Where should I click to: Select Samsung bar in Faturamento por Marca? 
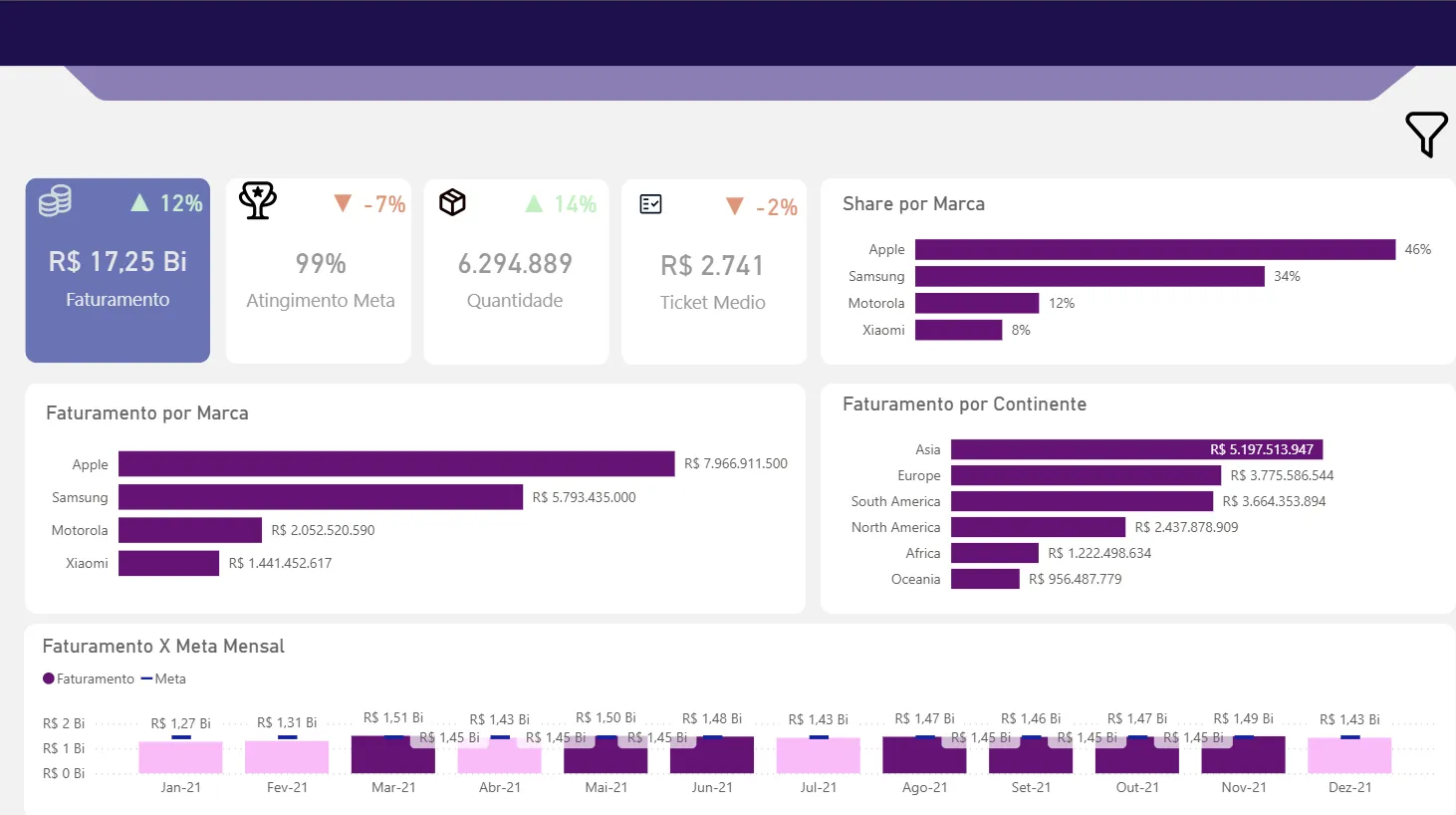tap(321, 497)
